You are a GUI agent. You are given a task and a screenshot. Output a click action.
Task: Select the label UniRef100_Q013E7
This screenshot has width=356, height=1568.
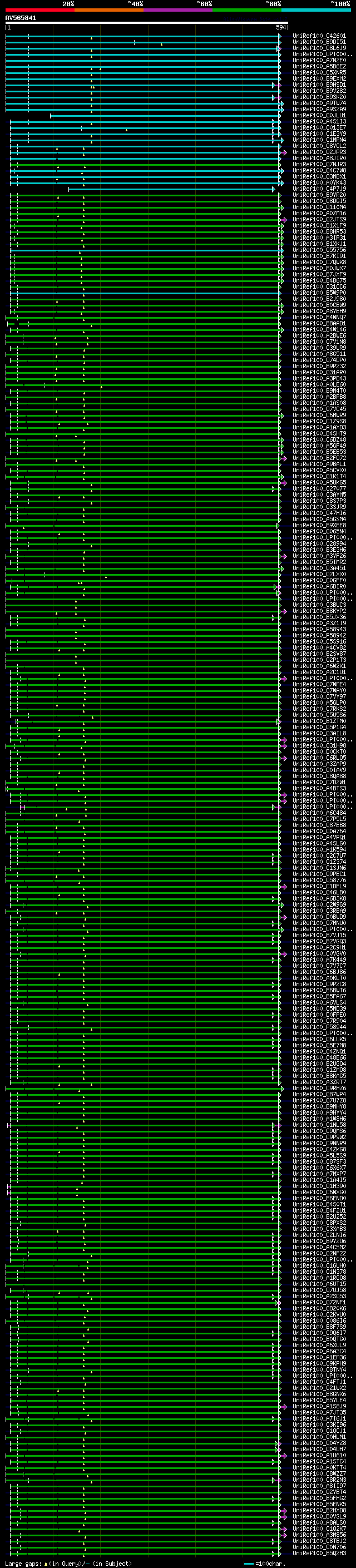coord(319,128)
